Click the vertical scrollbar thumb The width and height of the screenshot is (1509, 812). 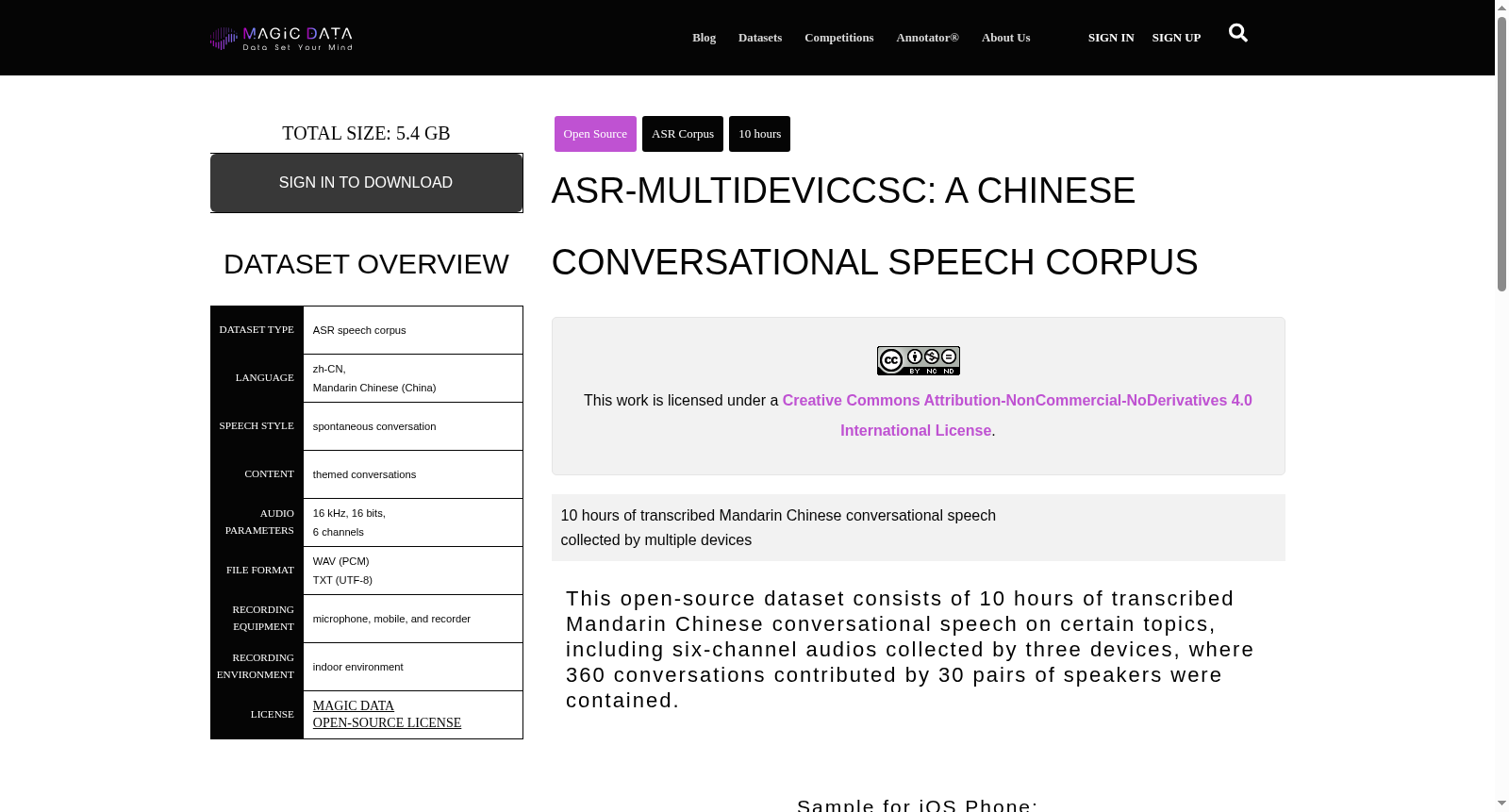(x=1501, y=154)
